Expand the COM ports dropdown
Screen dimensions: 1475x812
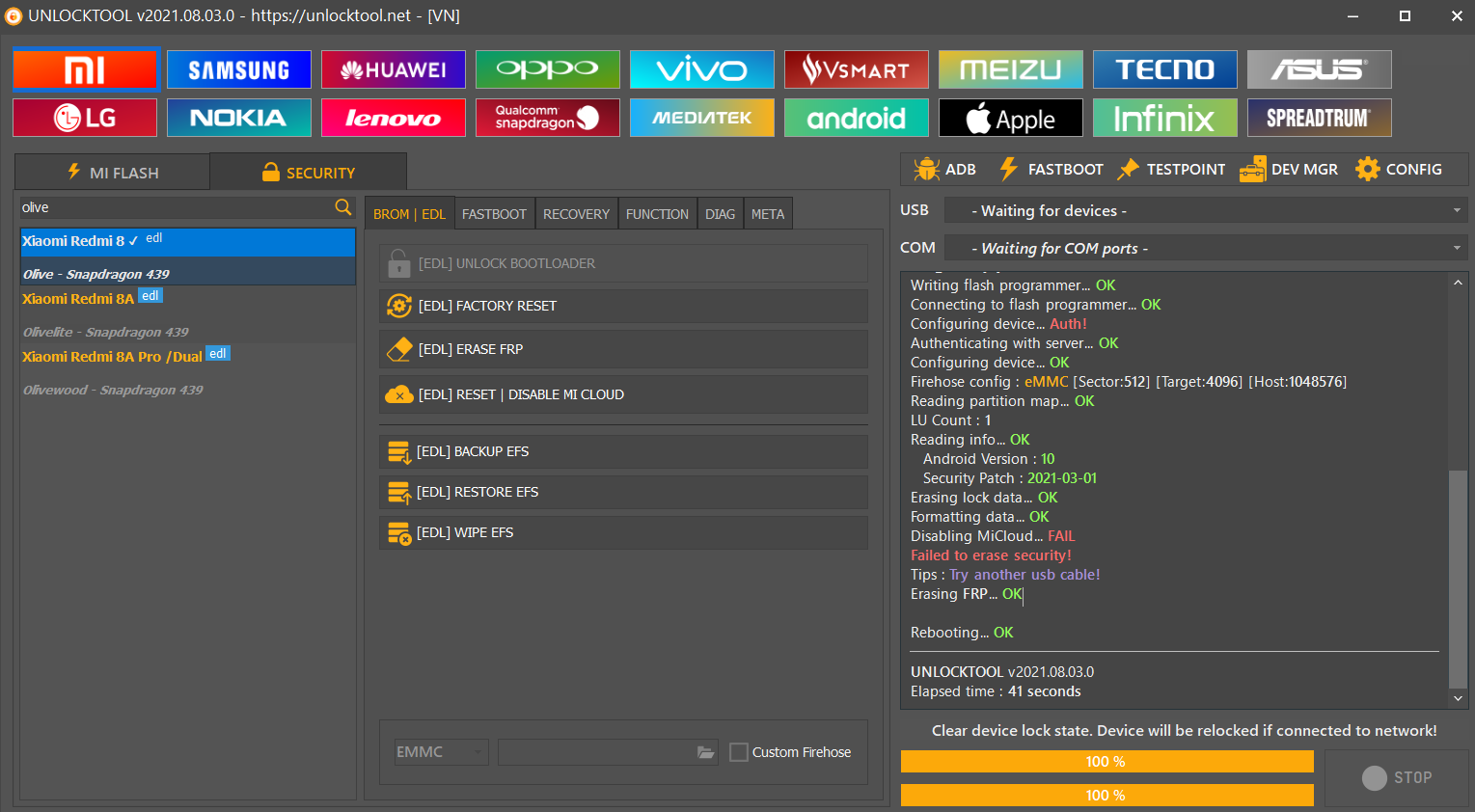(1206, 248)
